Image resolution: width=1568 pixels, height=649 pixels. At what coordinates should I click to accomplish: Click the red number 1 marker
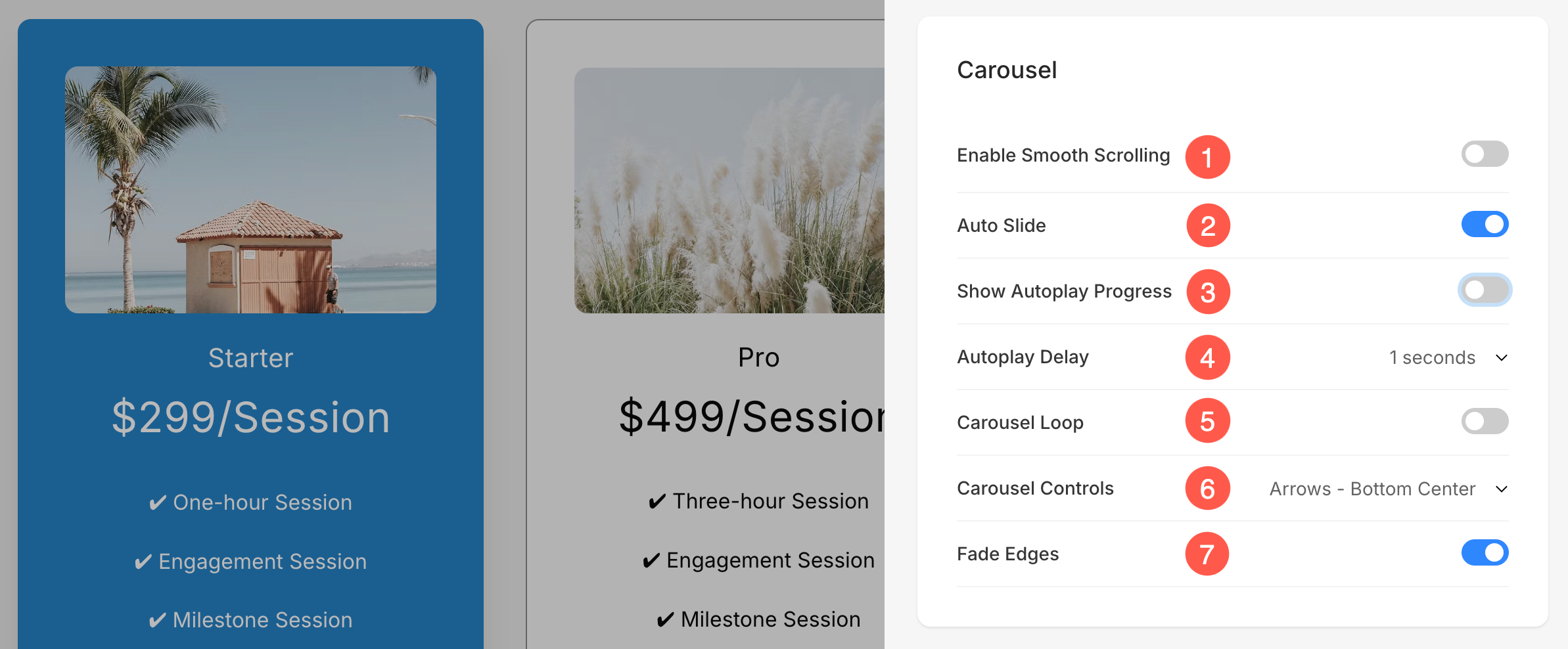pyautogui.click(x=1207, y=157)
